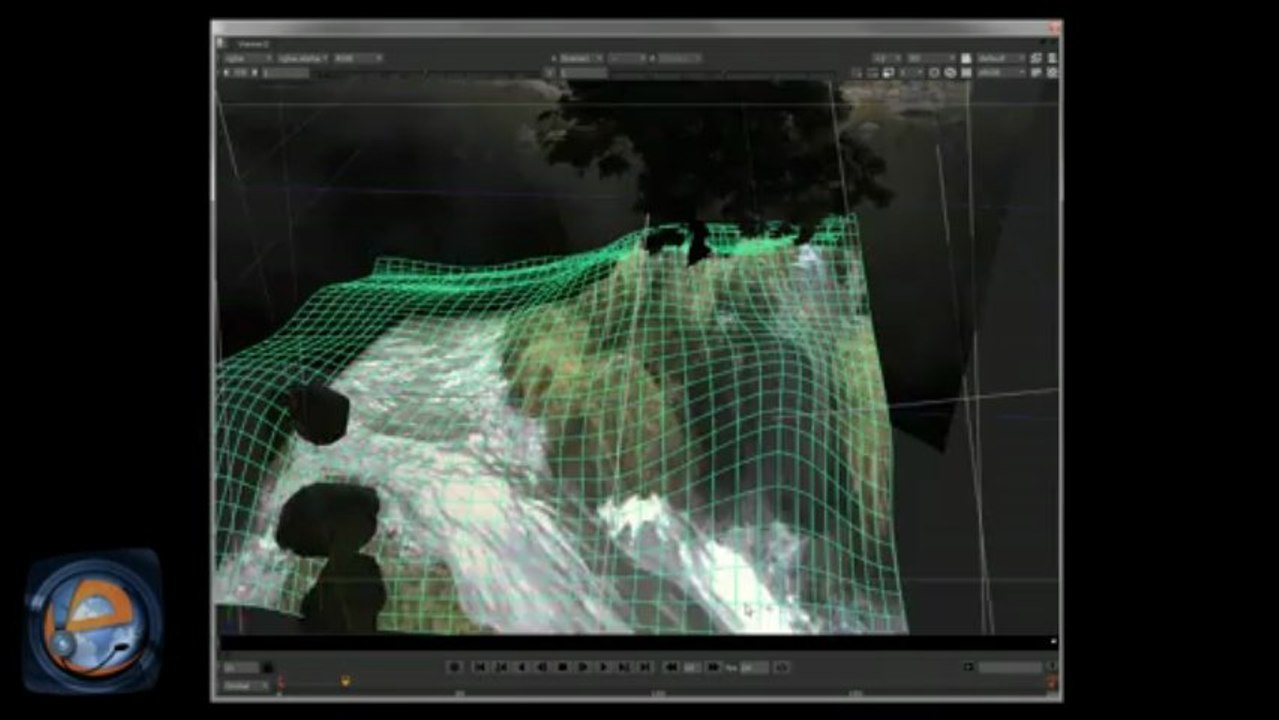Toggle the playback loop mode button

click(782, 667)
